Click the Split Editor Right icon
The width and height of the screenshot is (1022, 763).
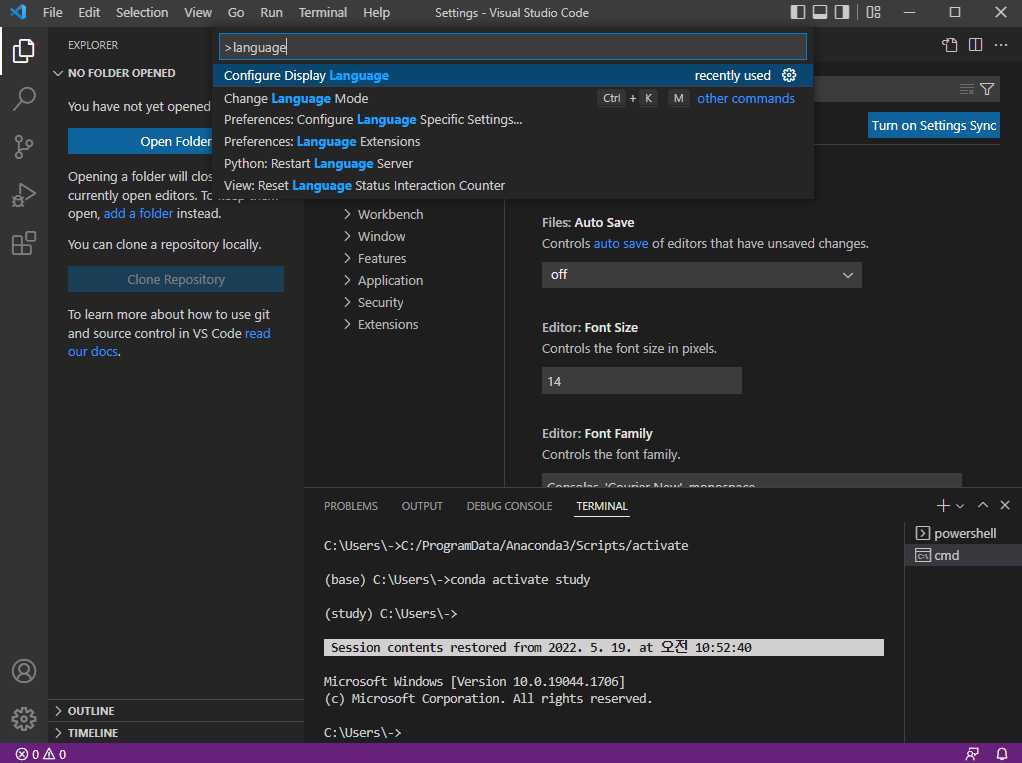tap(975, 44)
